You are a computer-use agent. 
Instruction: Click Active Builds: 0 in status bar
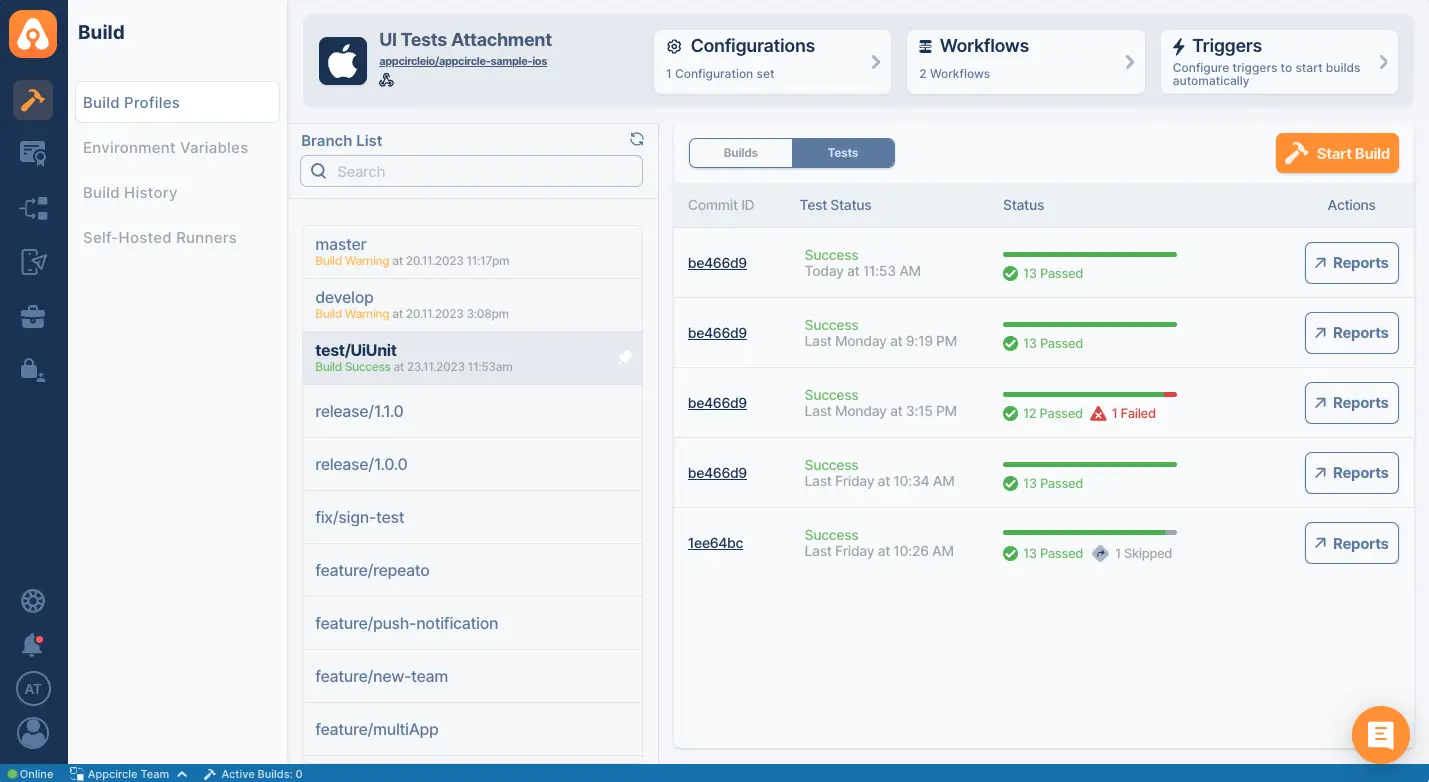point(253,774)
